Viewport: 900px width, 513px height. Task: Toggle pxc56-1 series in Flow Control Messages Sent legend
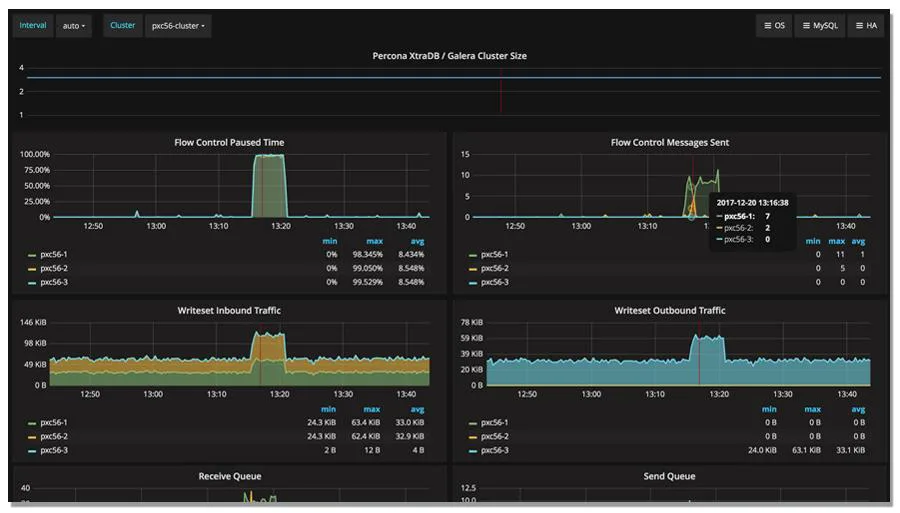pyautogui.click(x=494, y=254)
